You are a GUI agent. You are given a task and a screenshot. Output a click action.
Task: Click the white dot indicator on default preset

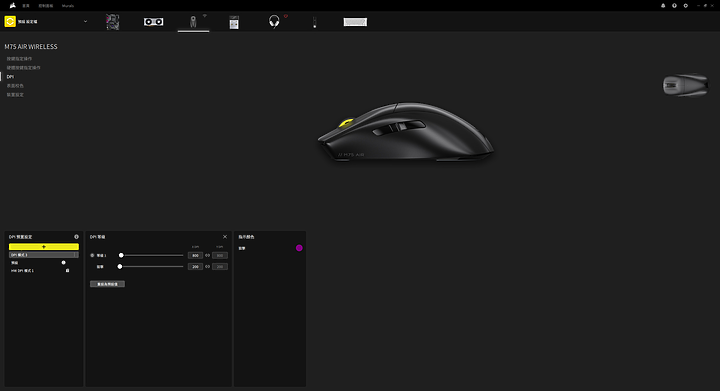[x=63, y=263]
